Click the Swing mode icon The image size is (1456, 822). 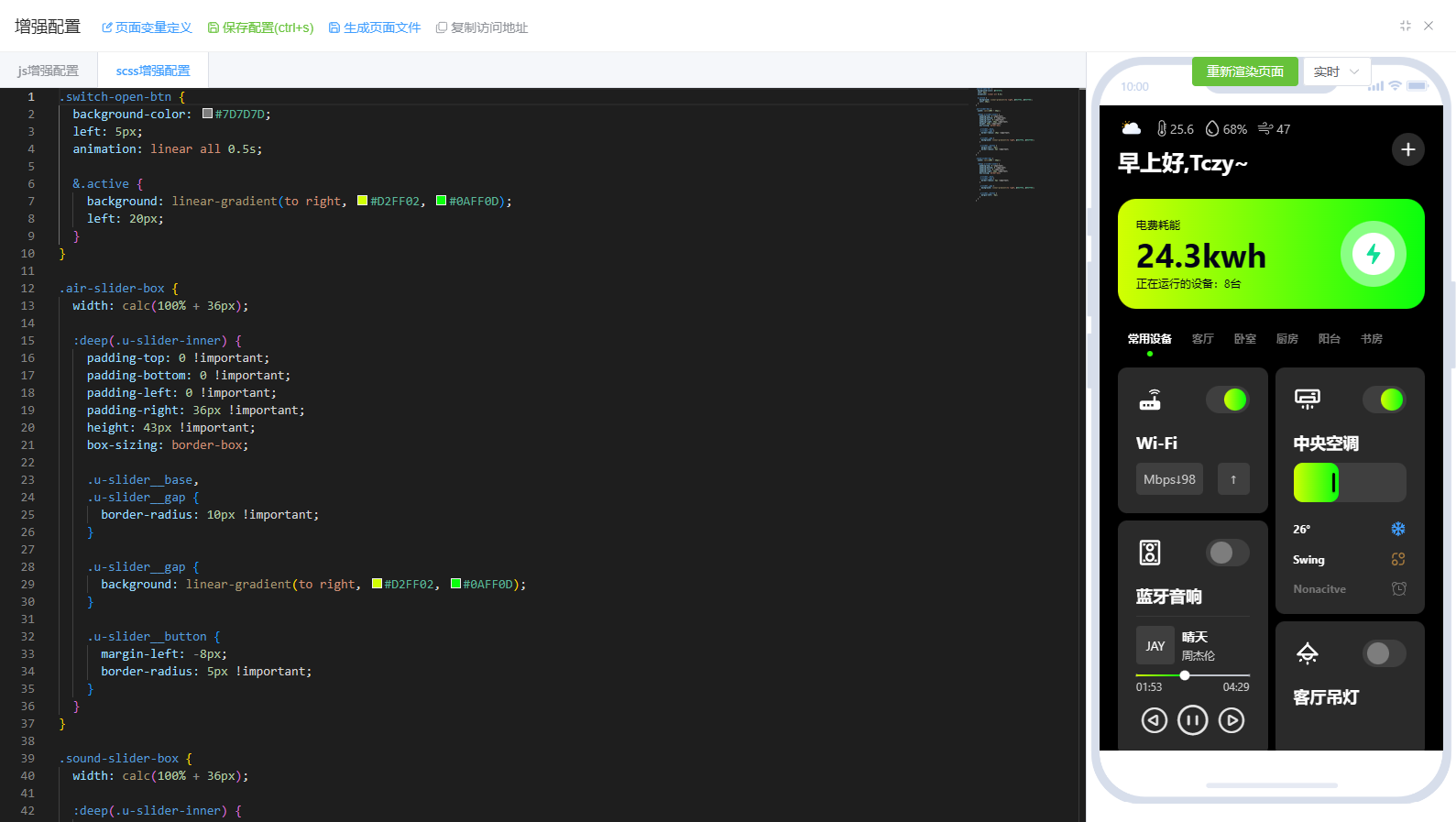coord(1398,559)
